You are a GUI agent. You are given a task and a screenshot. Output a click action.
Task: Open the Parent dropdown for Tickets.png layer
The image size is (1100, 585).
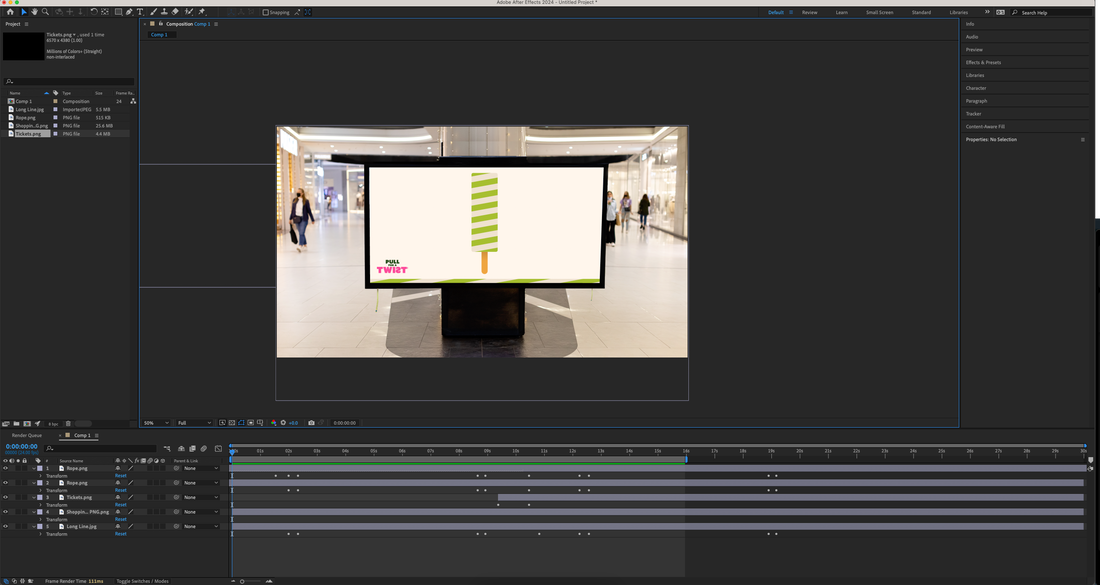point(201,497)
